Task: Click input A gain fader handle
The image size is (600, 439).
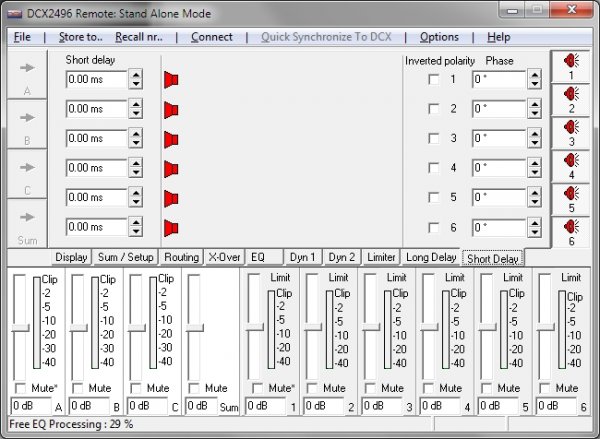Action: pyautogui.click(x=20, y=328)
